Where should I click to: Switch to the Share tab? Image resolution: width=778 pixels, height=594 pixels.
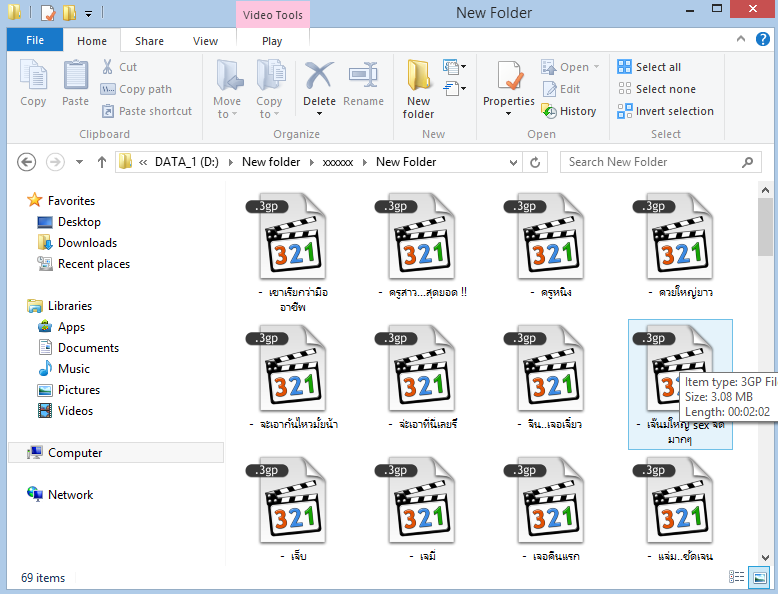click(x=149, y=41)
